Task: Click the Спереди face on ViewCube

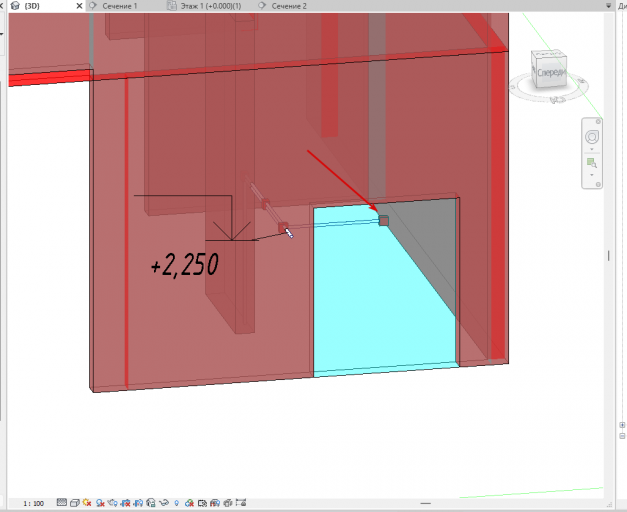Action: [x=551, y=73]
